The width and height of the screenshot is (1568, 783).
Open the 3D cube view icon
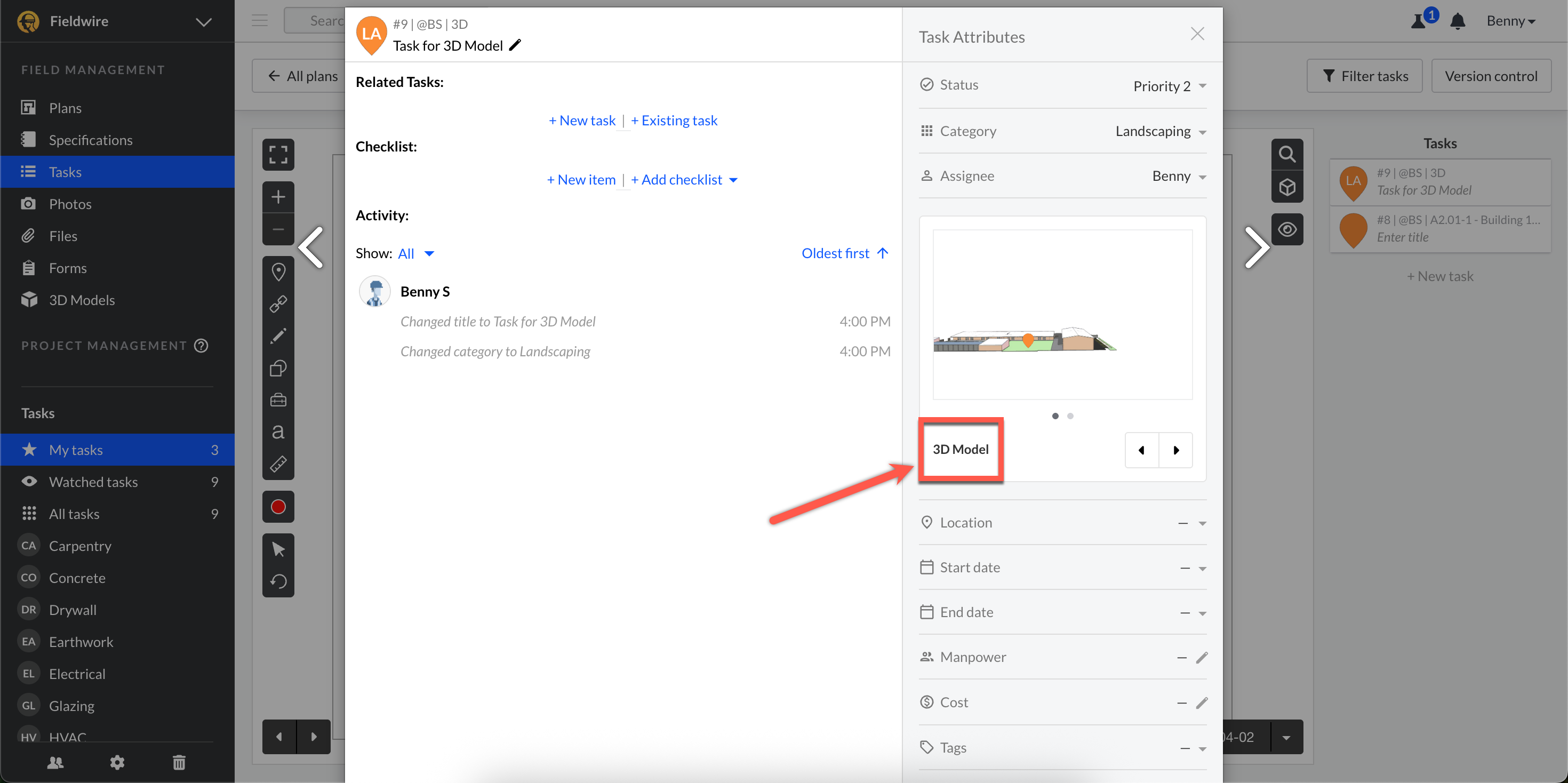click(1287, 187)
